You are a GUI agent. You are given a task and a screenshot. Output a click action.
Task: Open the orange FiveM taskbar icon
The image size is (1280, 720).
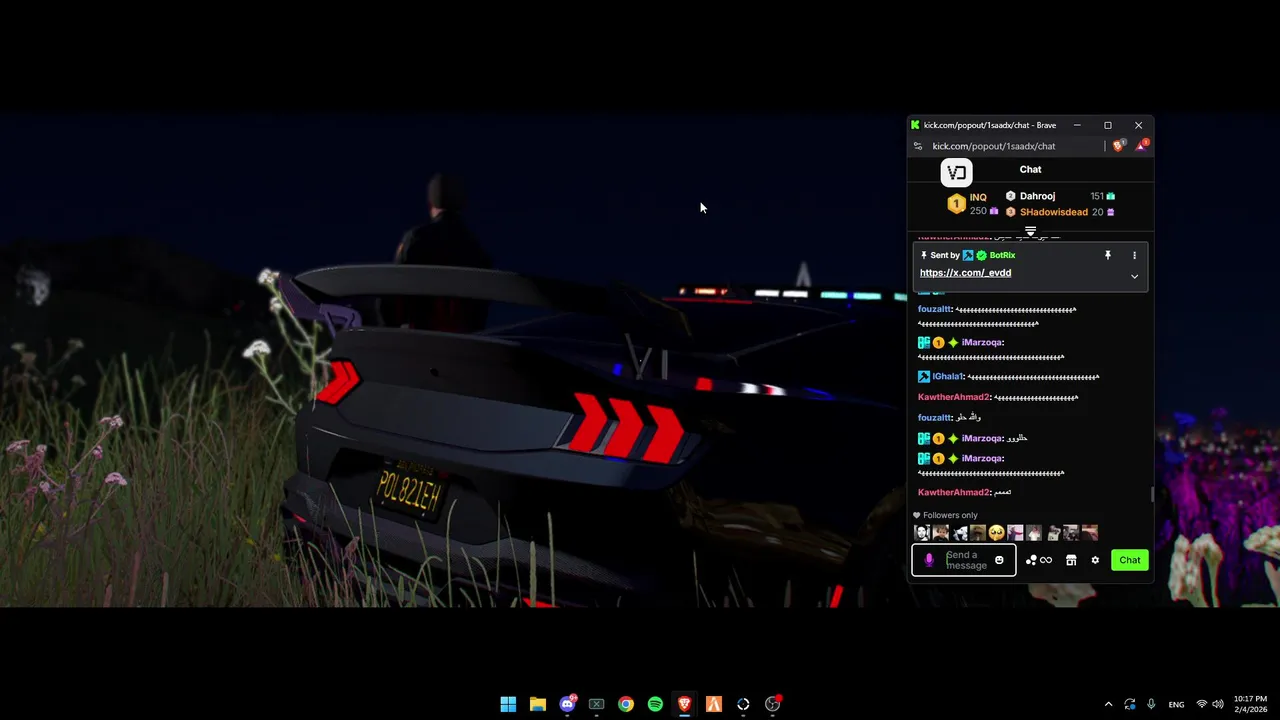714,704
